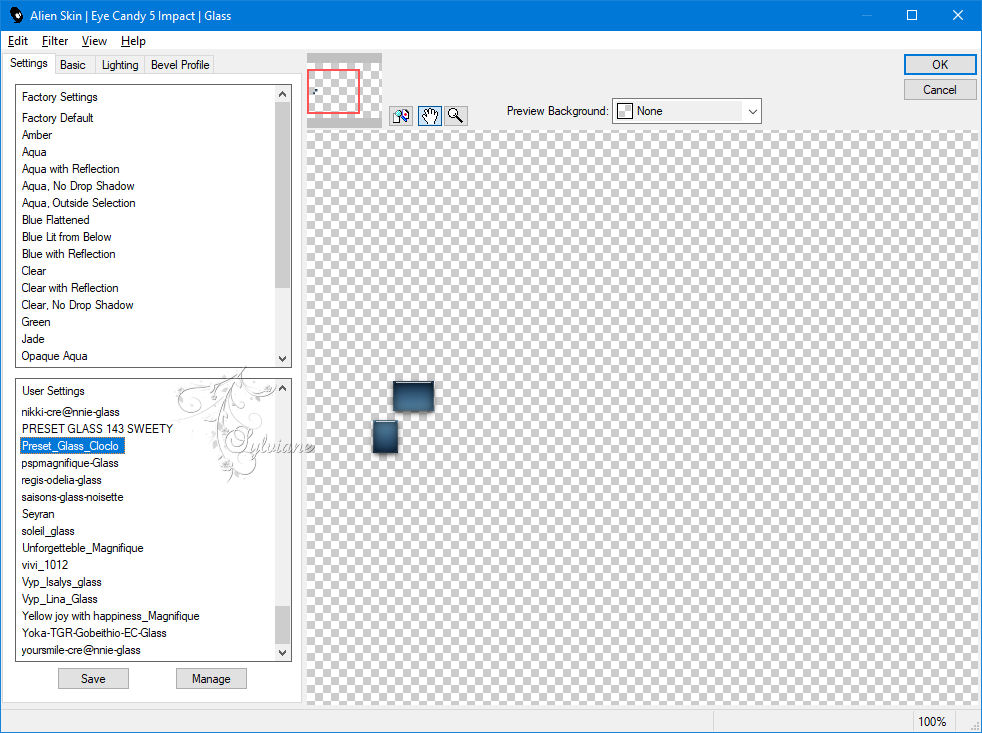Select soleil_glass user setting
Screen dimensions: 982x733
tap(48, 531)
